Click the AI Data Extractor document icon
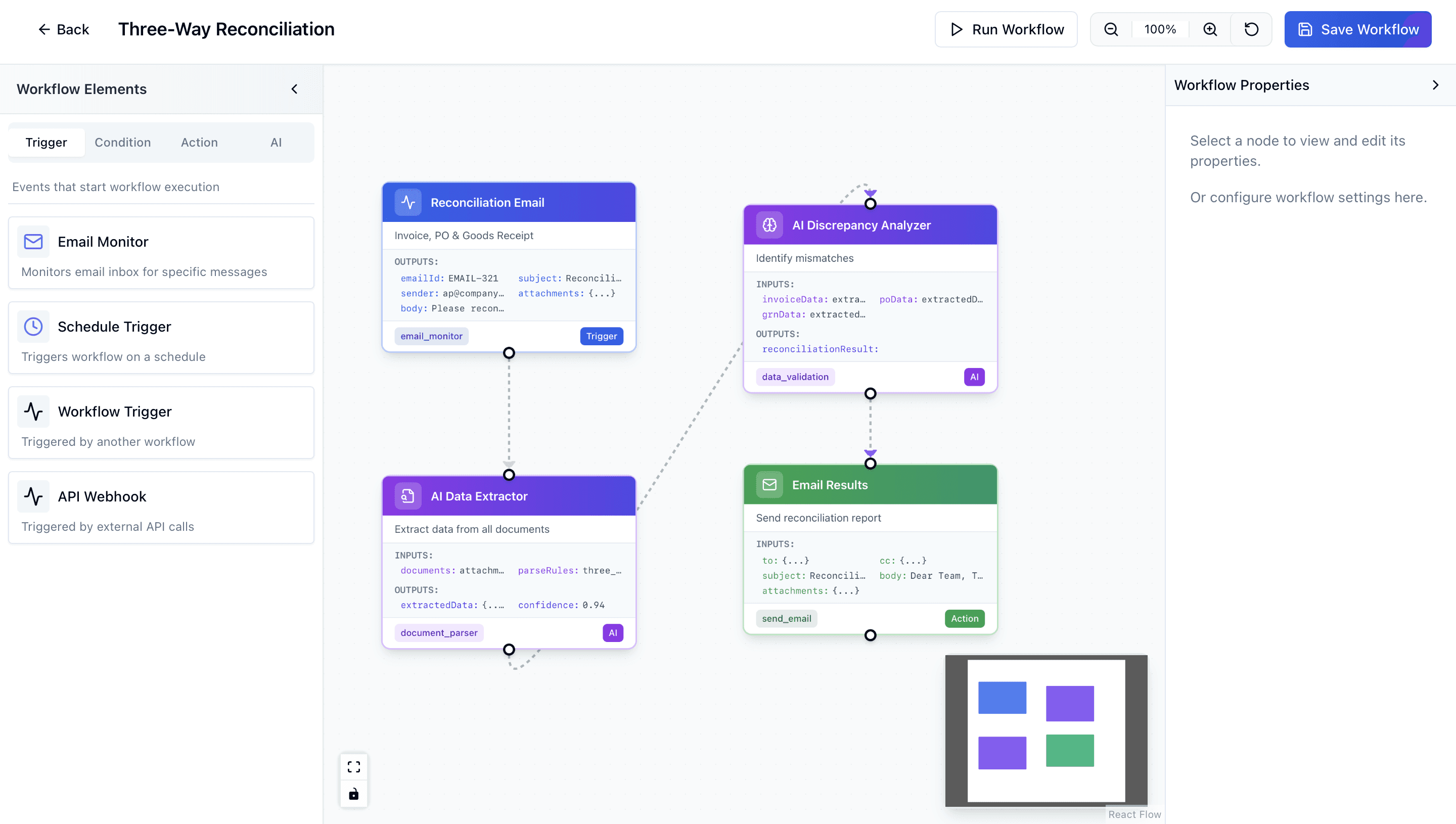 (407, 496)
